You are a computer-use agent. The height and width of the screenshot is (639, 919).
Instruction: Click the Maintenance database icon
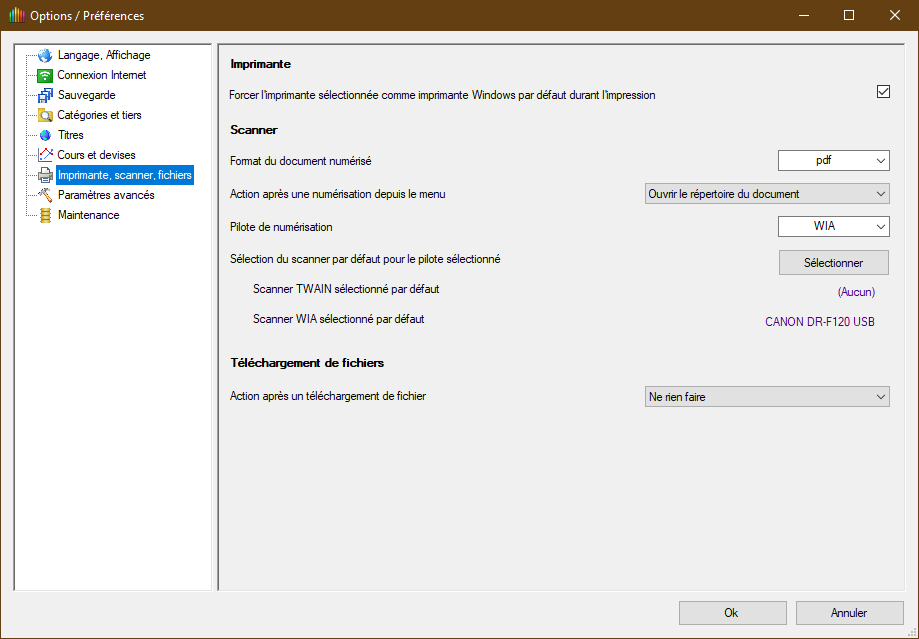pos(45,216)
